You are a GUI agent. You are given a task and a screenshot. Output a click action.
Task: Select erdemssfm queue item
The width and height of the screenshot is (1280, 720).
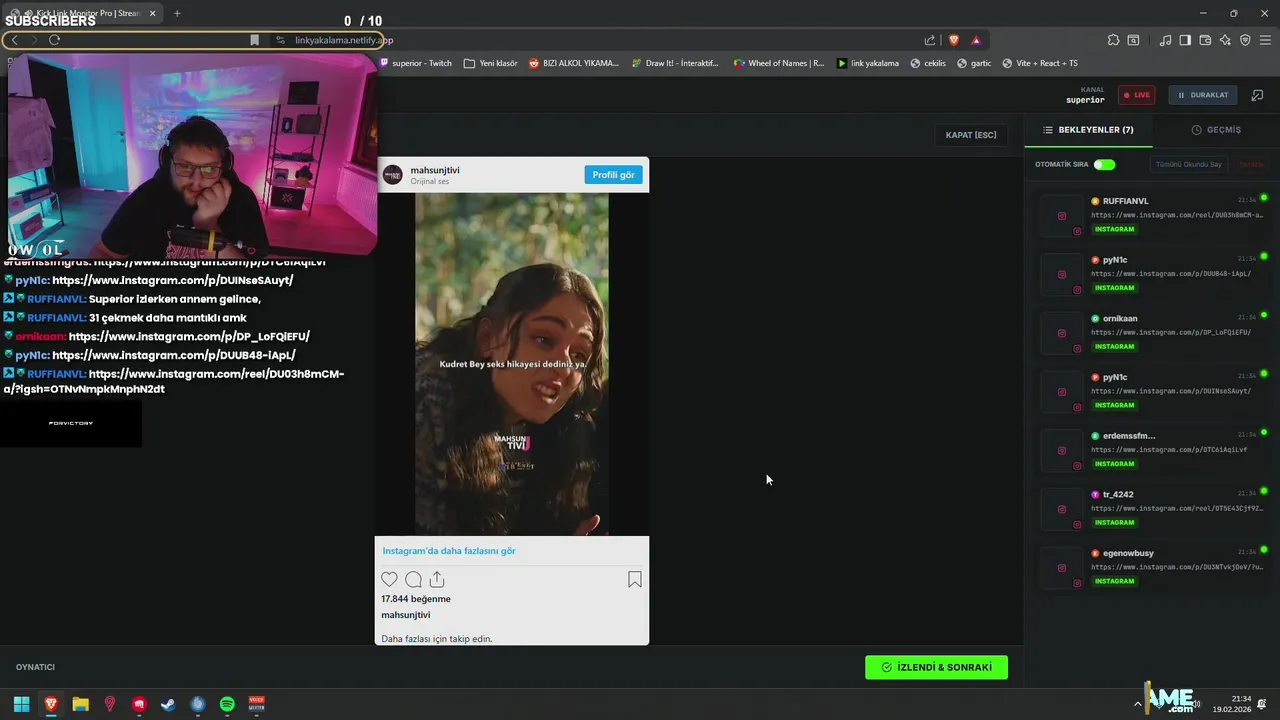point(1153,449)
